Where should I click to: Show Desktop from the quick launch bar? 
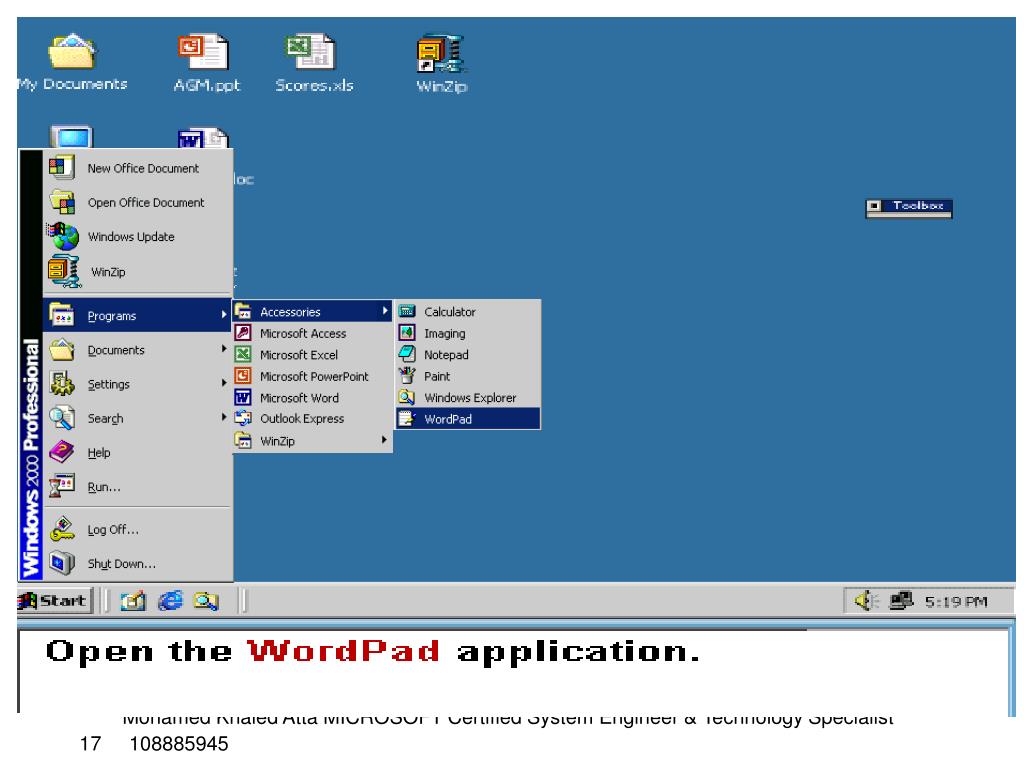pyautogui.click(x=133, y=601)
